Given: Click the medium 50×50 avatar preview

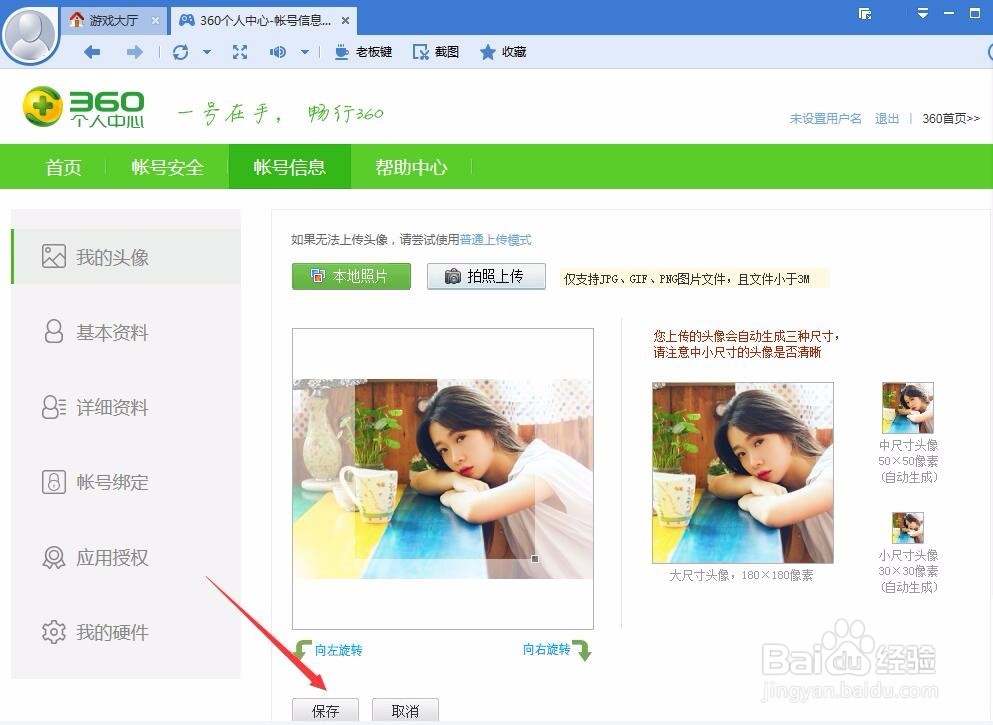Looking at the screenshot, I should pos(908,408).
